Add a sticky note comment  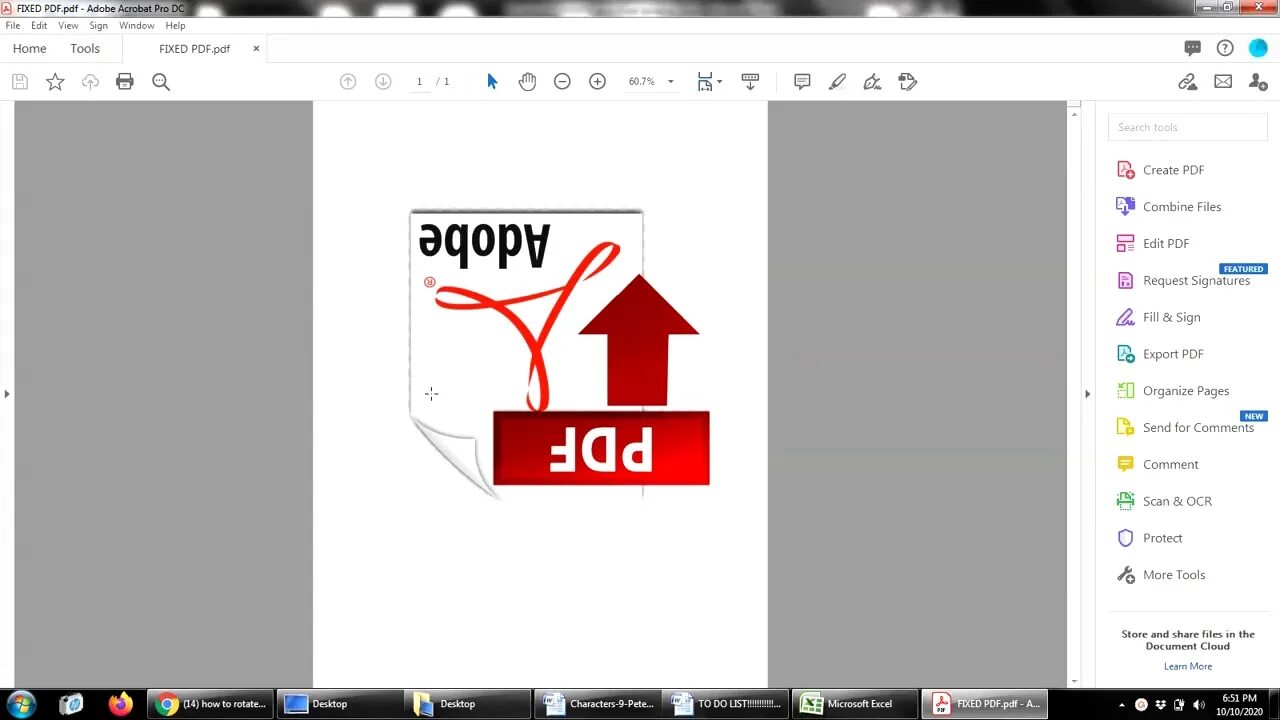pyautogui.click(x=802, y=82)
